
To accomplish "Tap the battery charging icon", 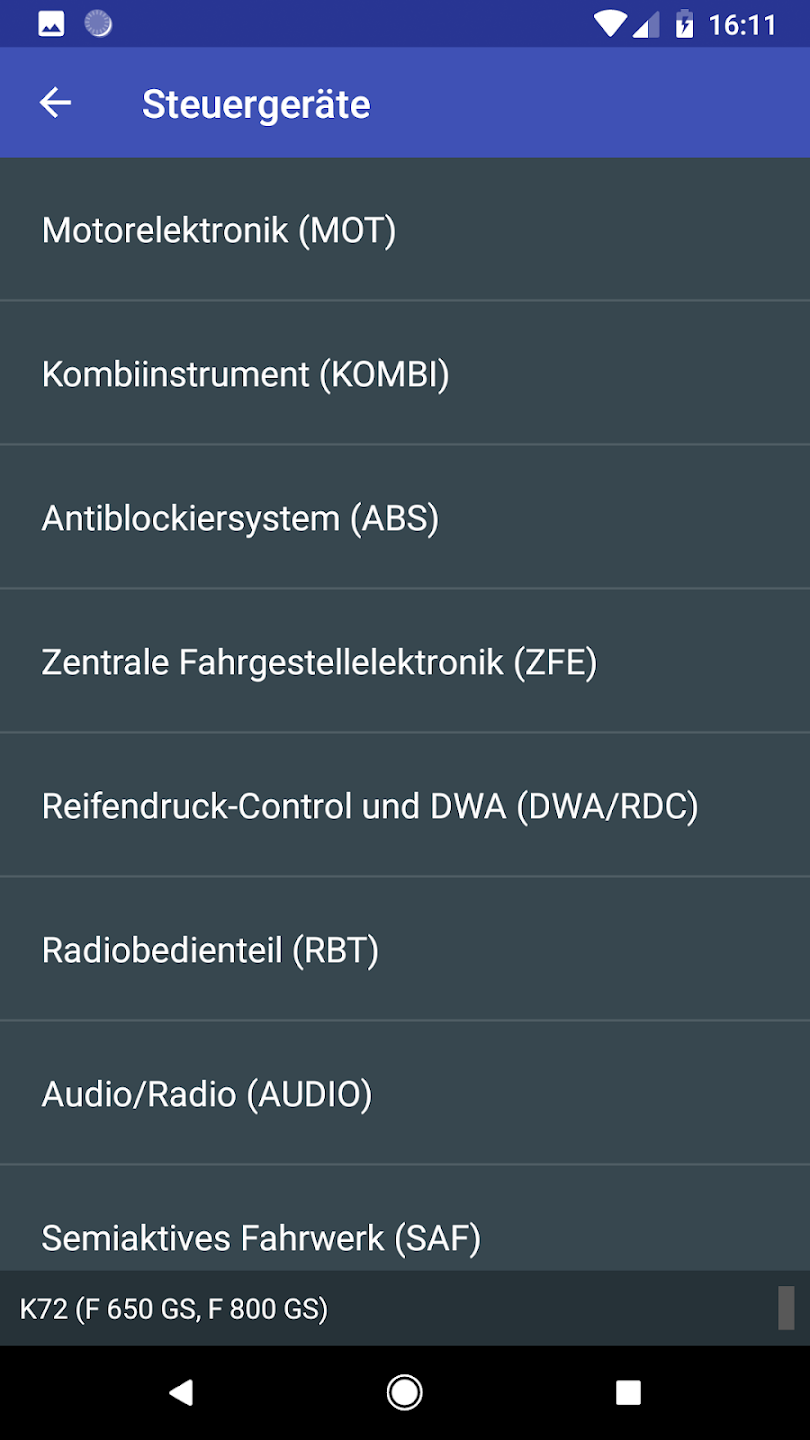I will click(685, 24).
